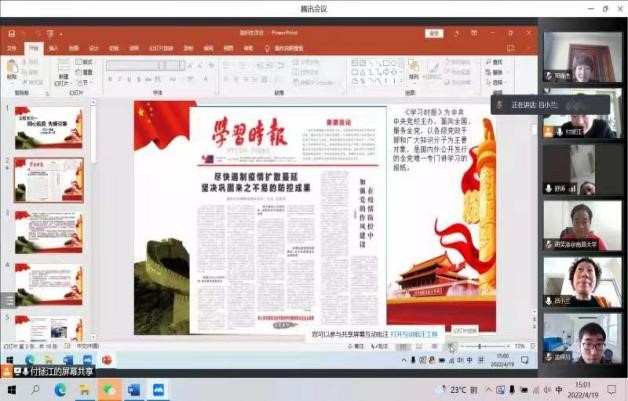
Task: Click Shape Outline (形状轮廓)
Action: (x=458, y=72)
